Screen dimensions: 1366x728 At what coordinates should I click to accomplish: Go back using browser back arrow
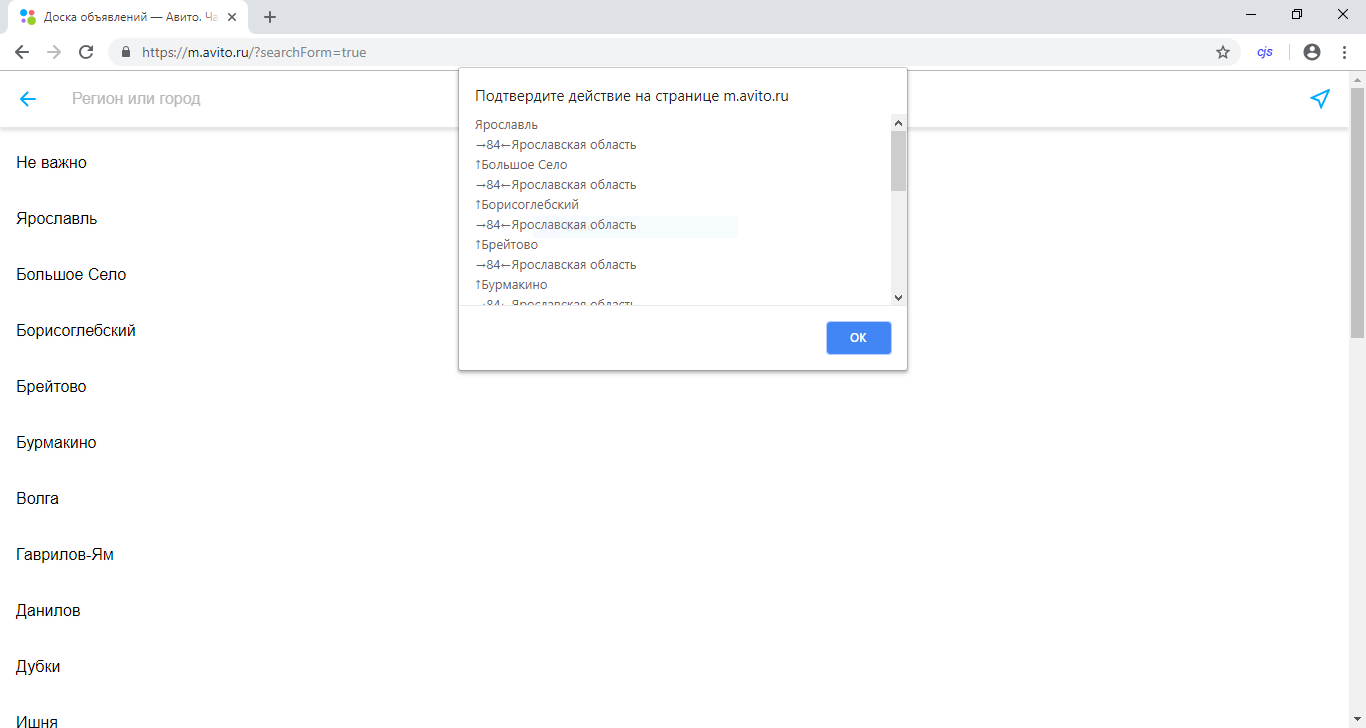tap(22, 52)
